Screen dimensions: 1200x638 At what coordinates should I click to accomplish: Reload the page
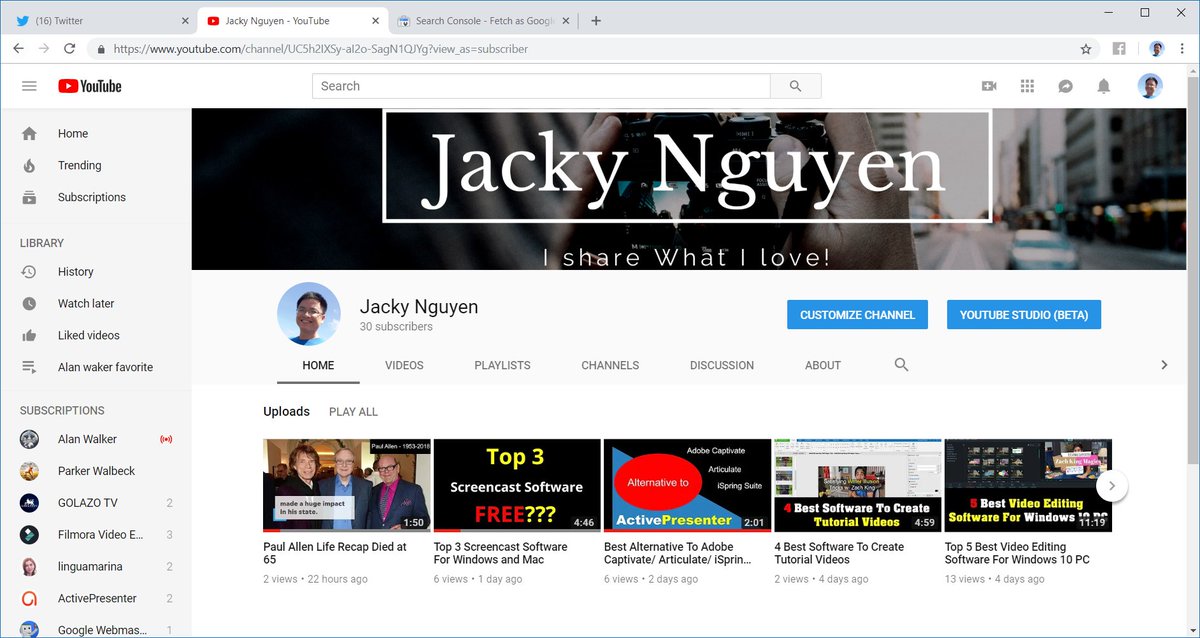click(70, 48)
